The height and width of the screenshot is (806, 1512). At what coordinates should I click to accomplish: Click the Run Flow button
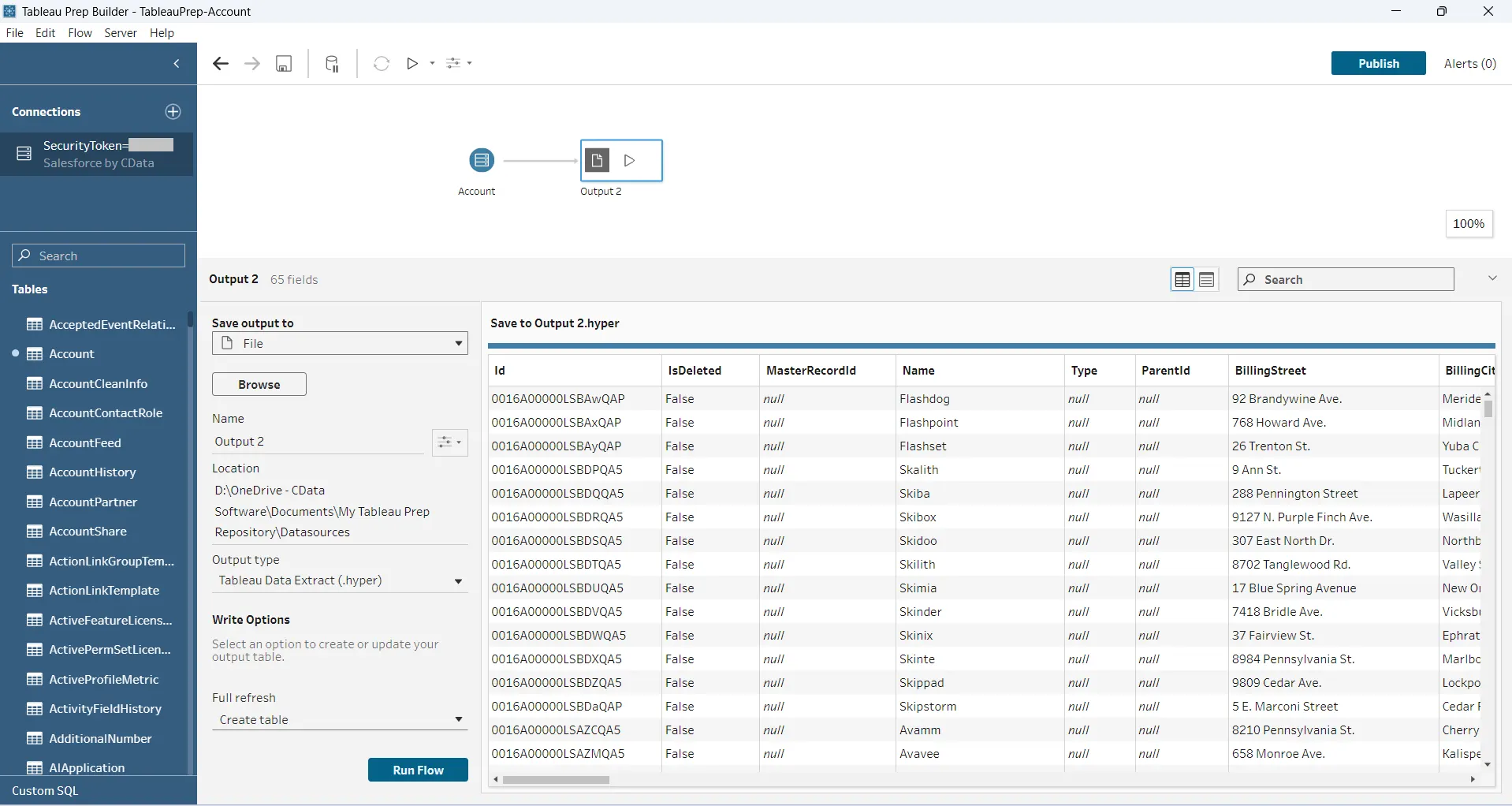[x=418, y=771]
